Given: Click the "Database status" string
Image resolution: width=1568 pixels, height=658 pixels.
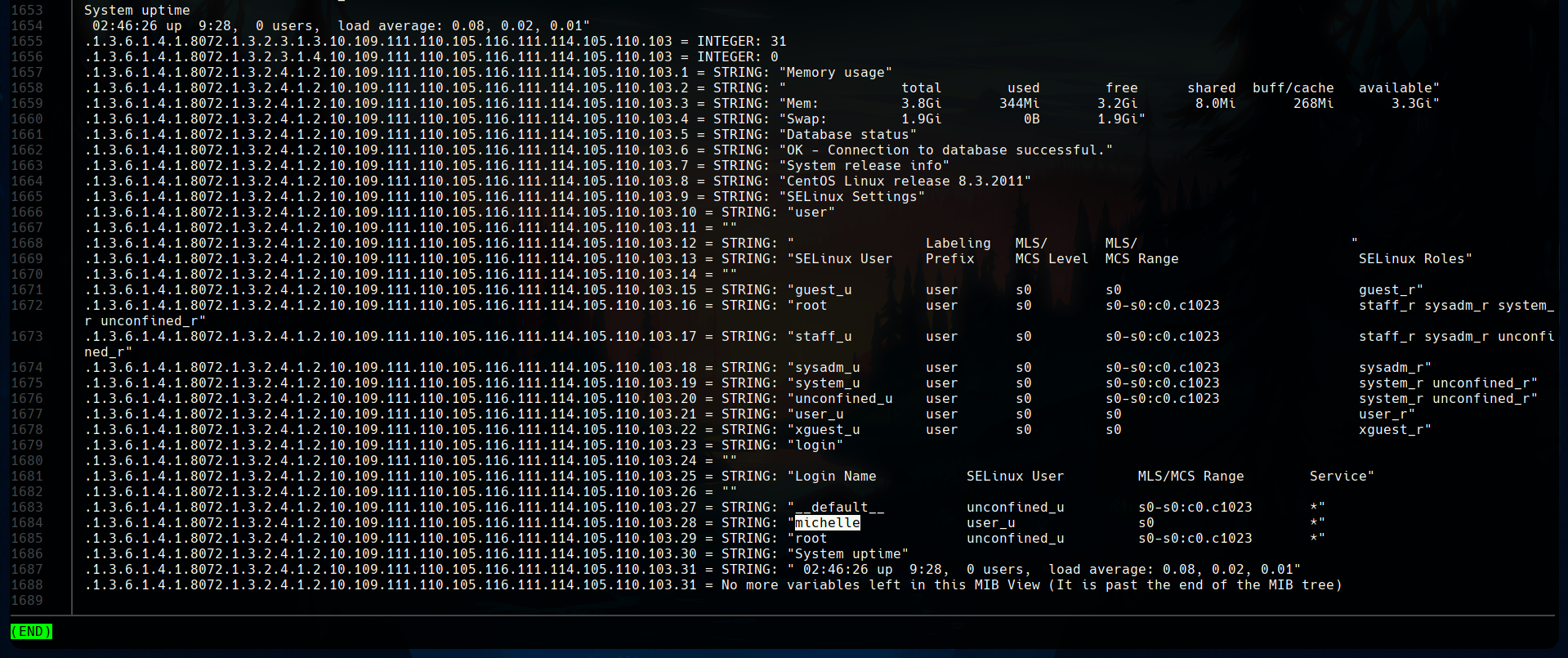Looking at the screenshot, I should pos(847,135).
